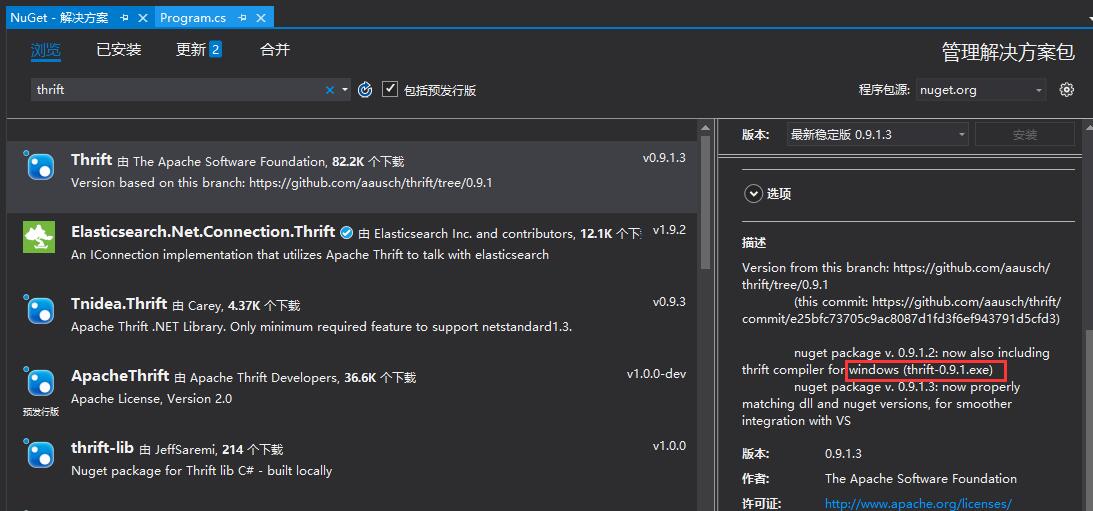Image resolution: width=1093 pixels, height=511 pixels.
Task: Clear the thrift search text
Action: [x=330, y=90]
